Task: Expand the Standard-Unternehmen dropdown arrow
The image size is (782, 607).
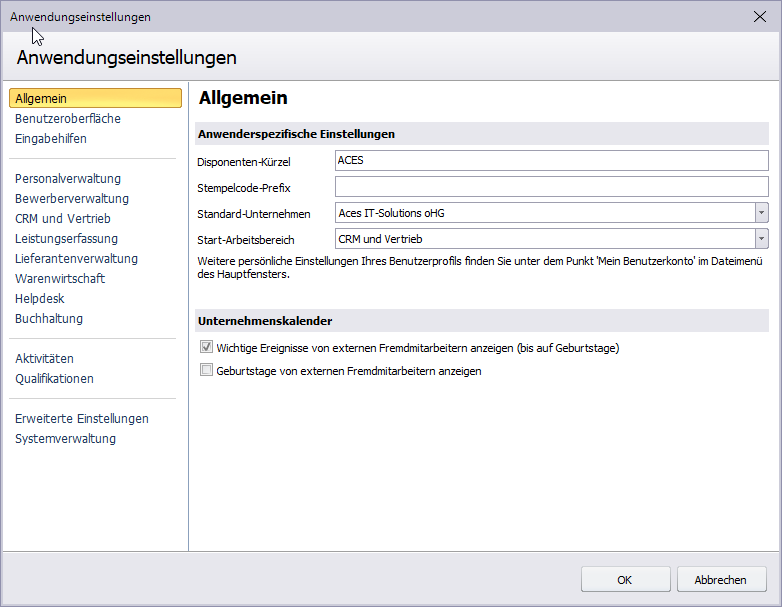Action: 761,212
